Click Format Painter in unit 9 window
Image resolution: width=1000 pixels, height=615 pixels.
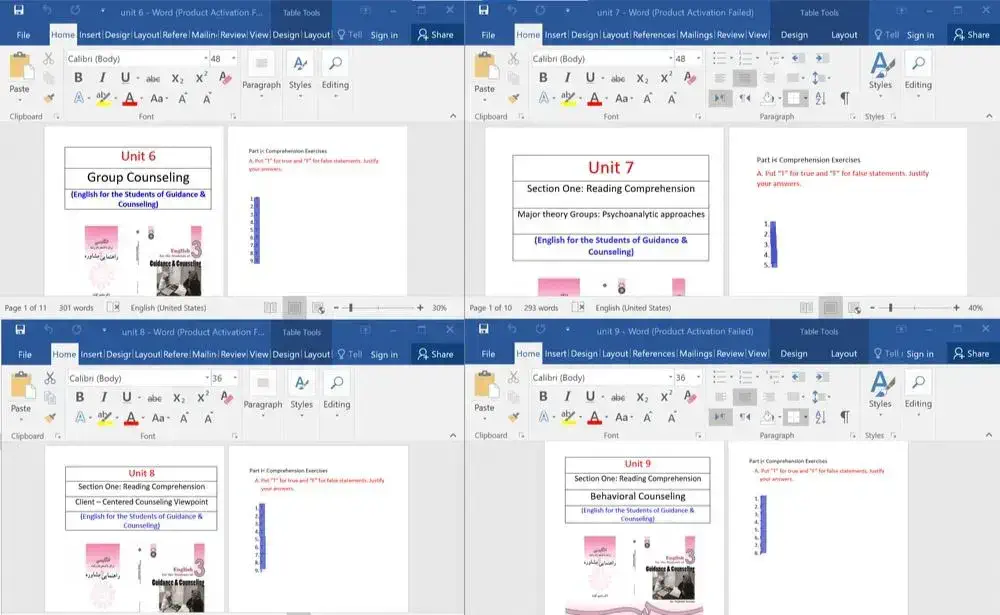[513, 418]
